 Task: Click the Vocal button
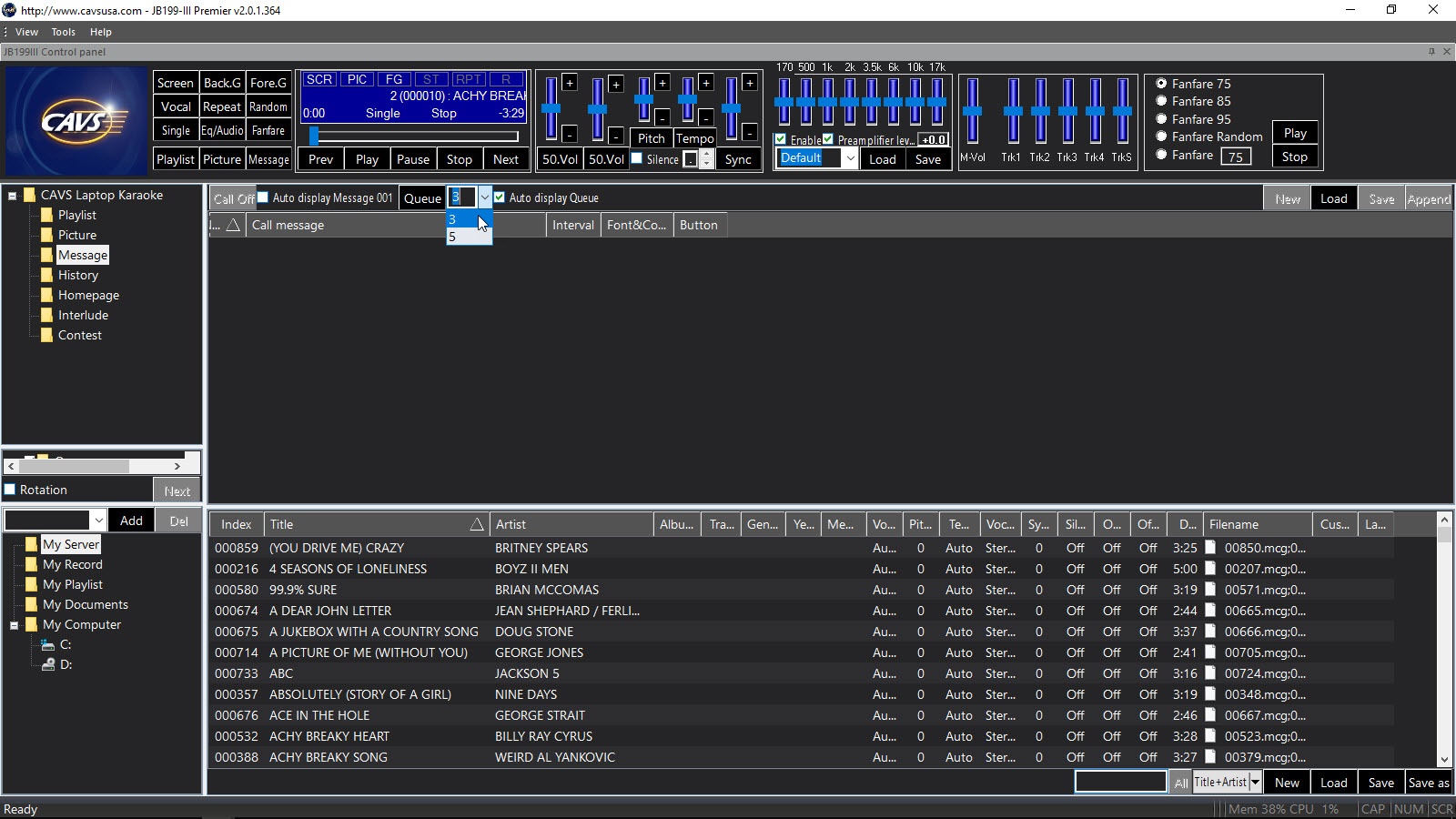176,106
